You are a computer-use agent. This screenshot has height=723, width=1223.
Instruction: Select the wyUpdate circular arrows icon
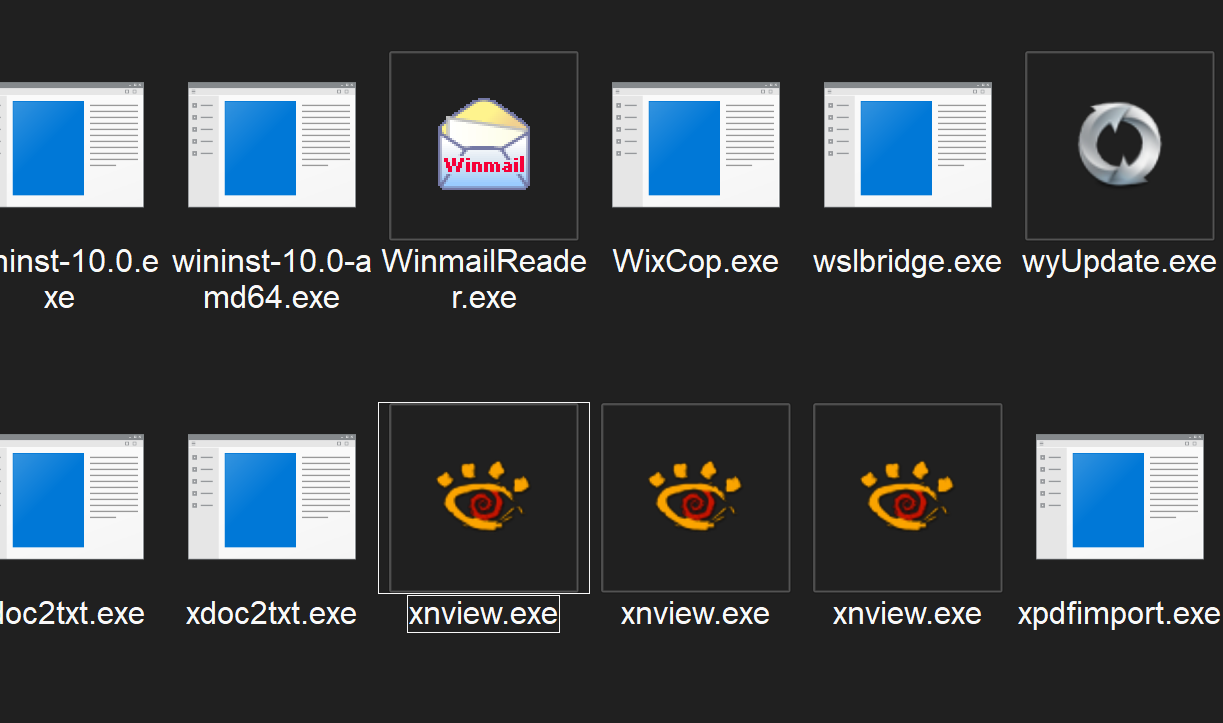click(1119, 146)
